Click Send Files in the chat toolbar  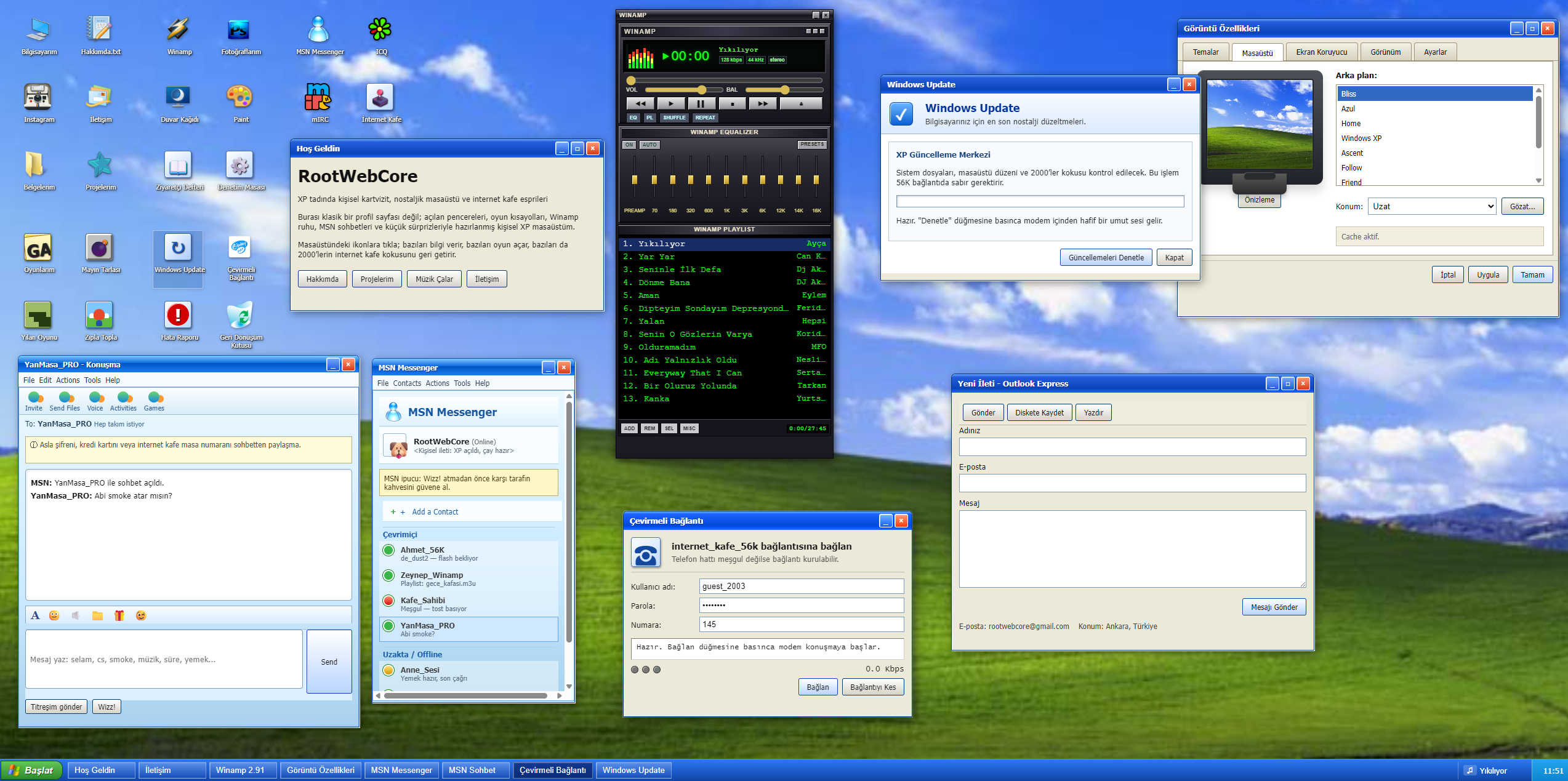coord(65,401)
